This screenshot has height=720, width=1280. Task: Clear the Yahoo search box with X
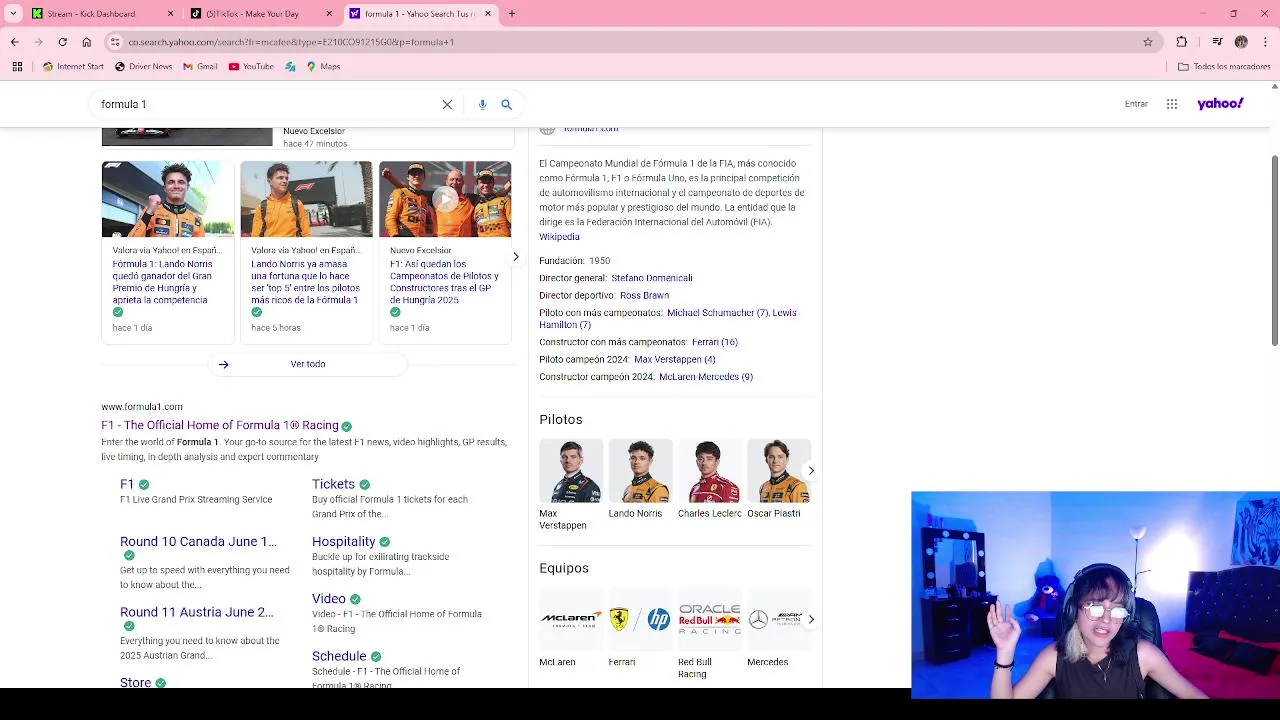(447, 104)
